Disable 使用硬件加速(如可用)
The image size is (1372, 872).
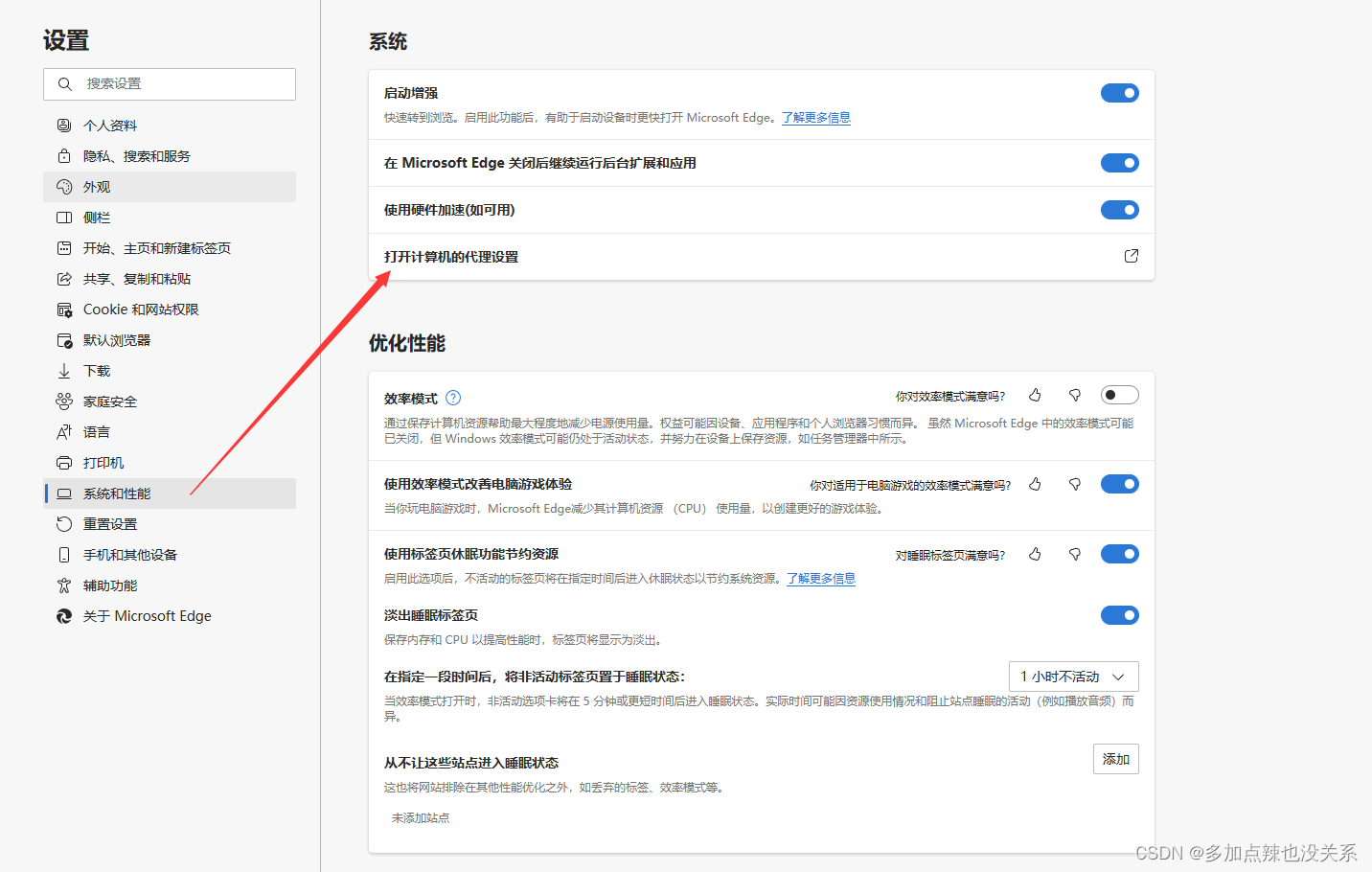click(x=1119, y=210)
